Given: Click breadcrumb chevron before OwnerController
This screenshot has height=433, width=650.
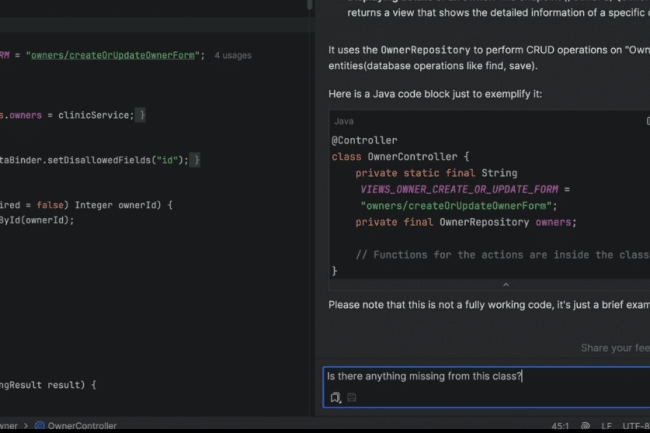Looking at the screenshot, I should tap(26, 426).
